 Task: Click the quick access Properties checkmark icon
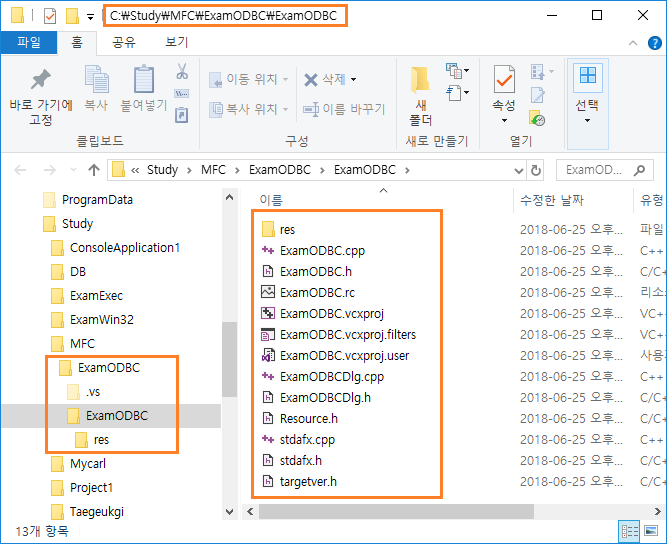(50, 16)
